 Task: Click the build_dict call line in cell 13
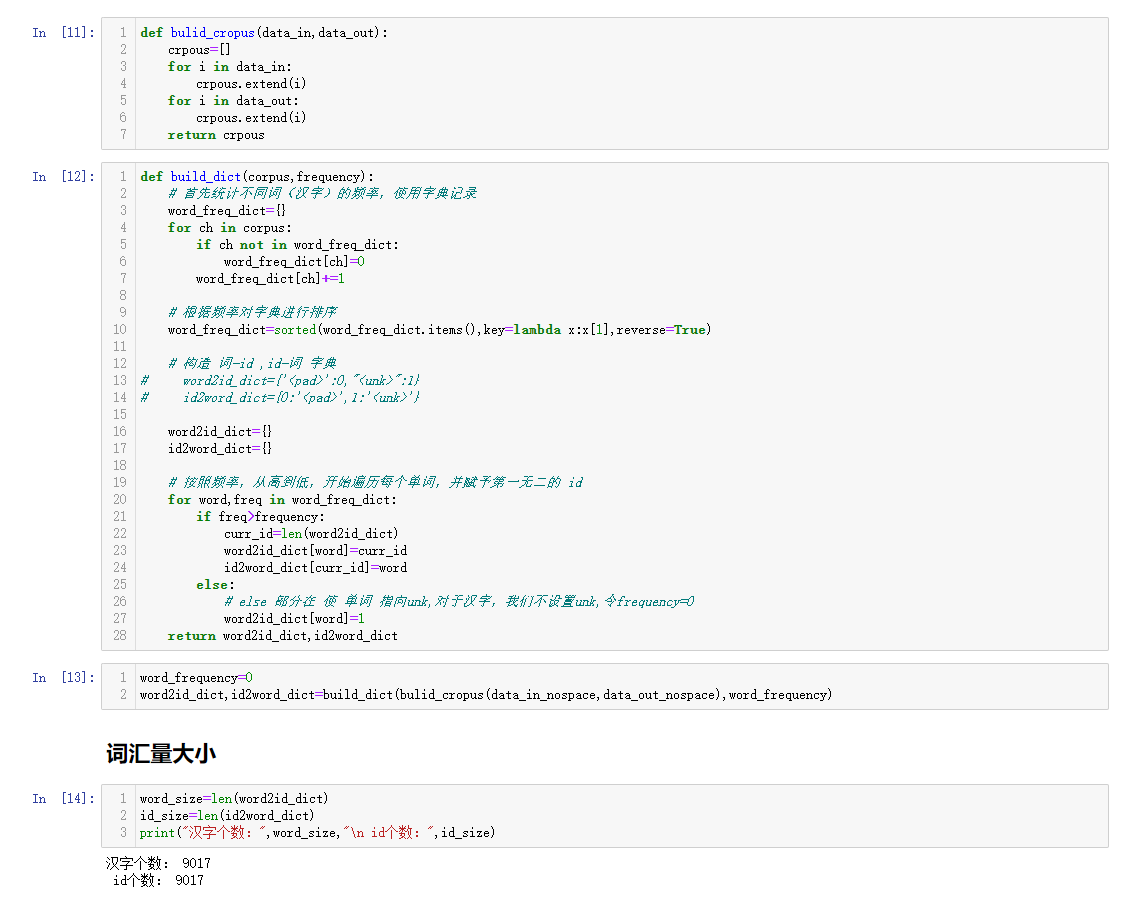tap(485, 695)
